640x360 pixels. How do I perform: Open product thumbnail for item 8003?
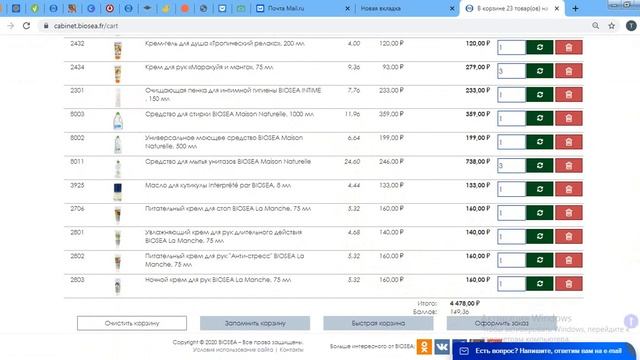click(x=118, y=121)
